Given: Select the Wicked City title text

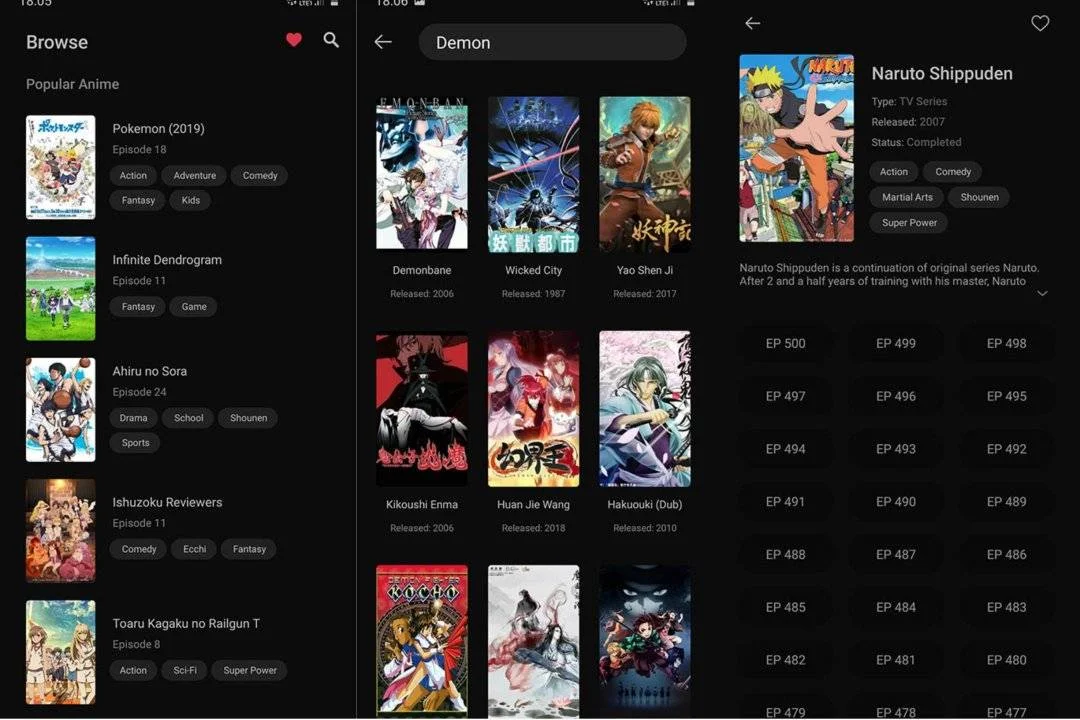Looking at the screenshot, I should [533, 270].
